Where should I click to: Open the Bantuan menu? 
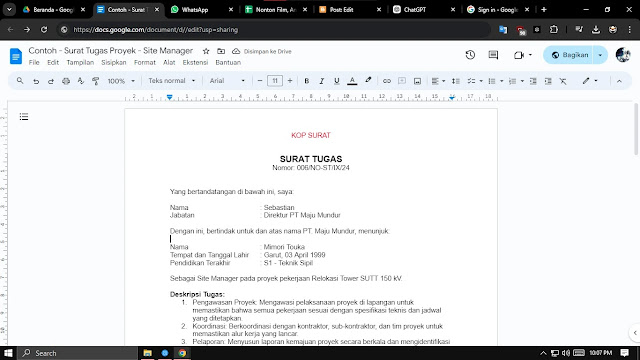[228, 62]
